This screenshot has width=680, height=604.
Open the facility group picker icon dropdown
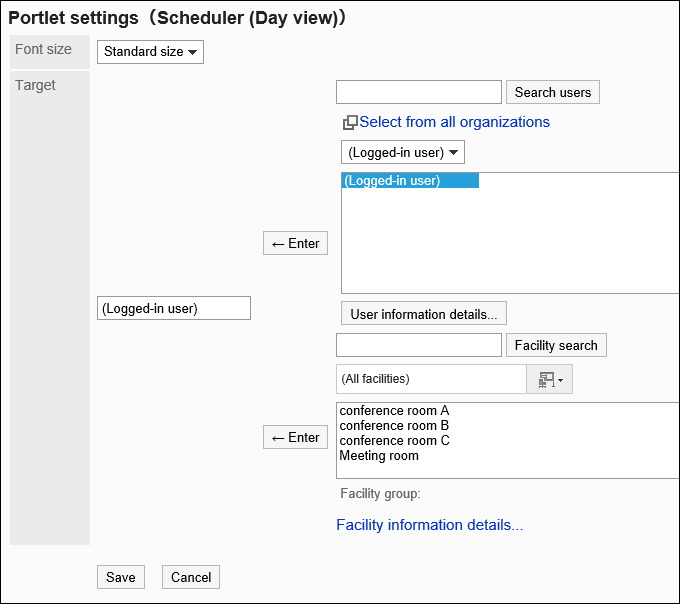(x=549, y=379)
